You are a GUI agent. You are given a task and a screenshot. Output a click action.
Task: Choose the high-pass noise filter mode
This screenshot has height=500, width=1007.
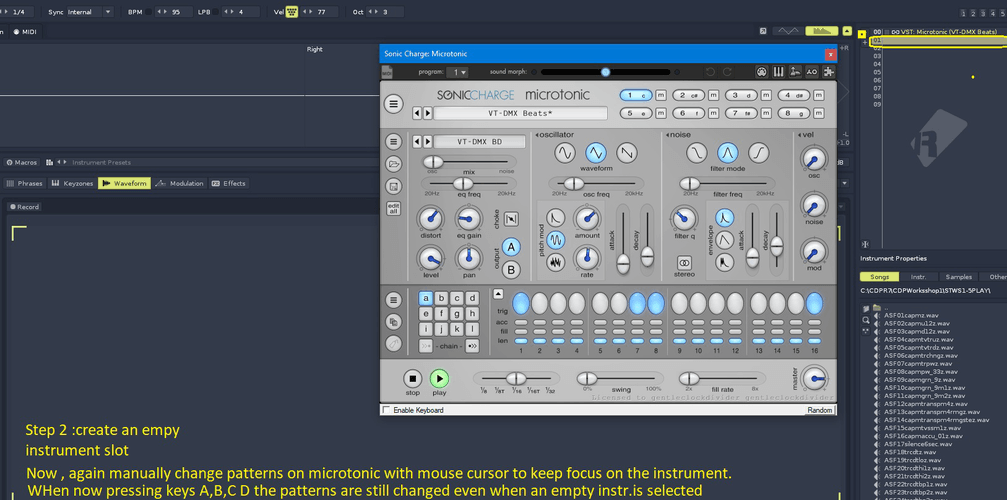point(758,153)
